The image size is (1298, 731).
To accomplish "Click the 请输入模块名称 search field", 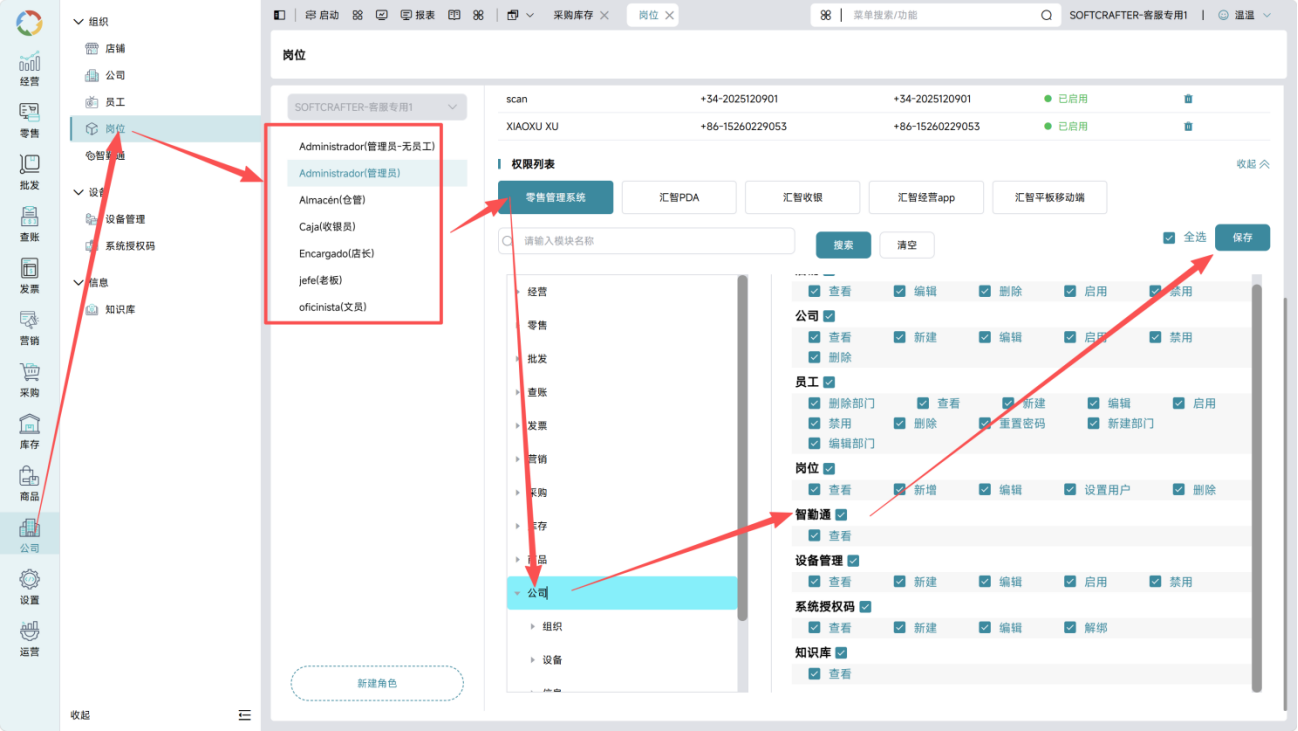I will coord(646,241).
